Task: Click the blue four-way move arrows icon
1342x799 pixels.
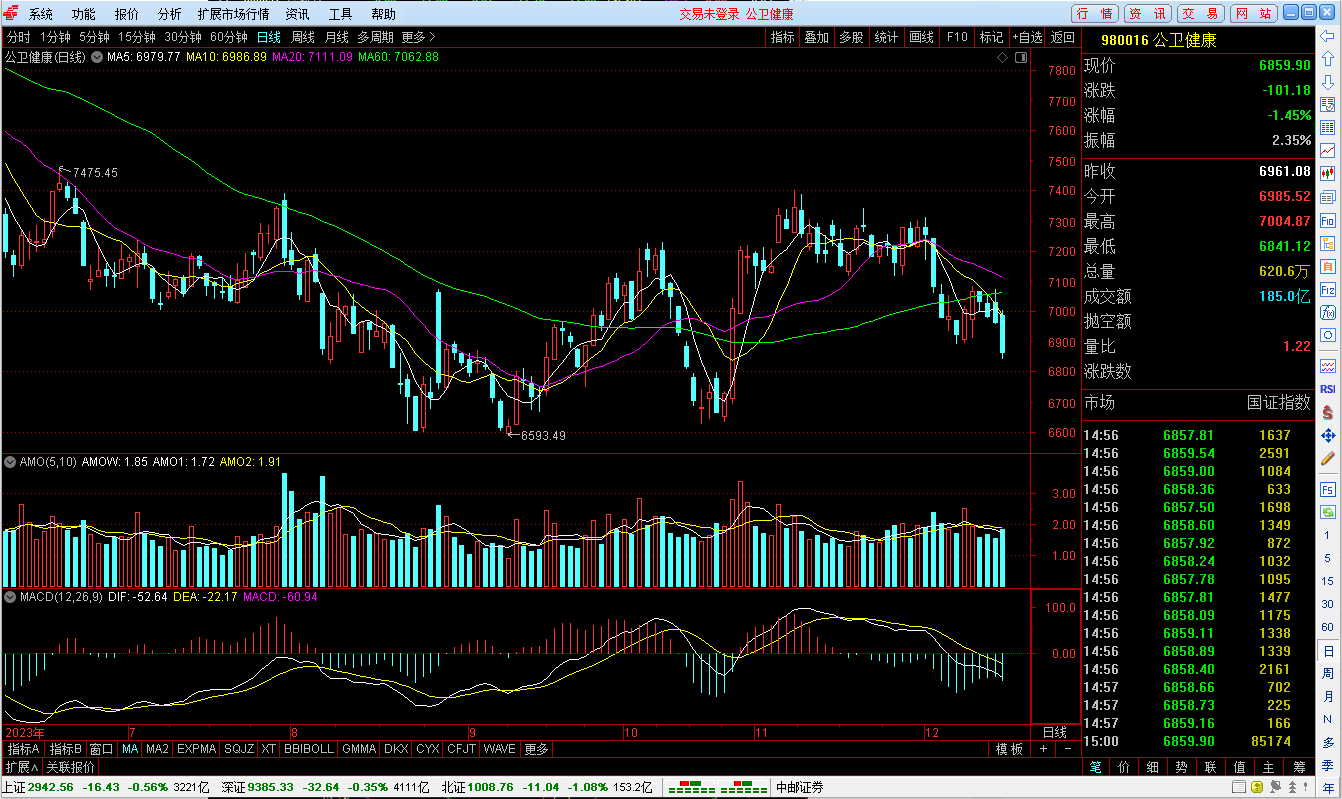Action: (x=1328, y=436)
